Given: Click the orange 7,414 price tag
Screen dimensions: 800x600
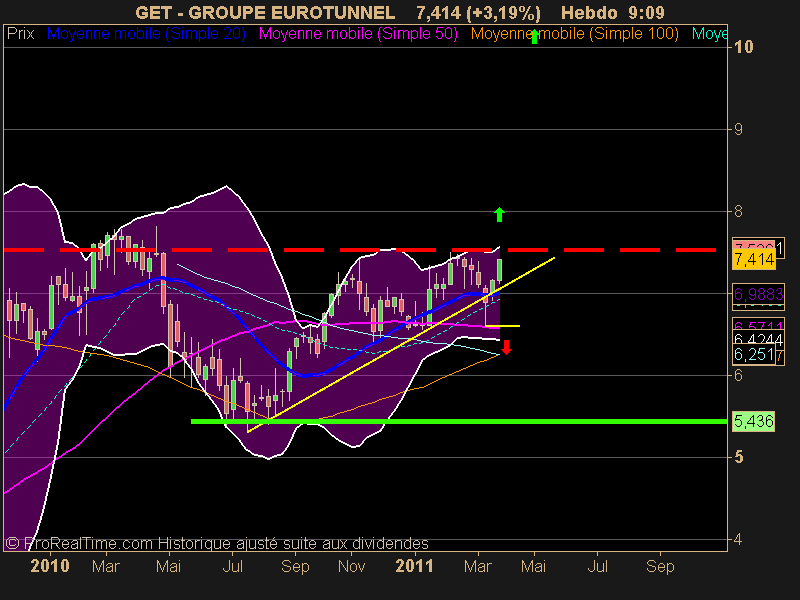Looking at the screenshot, I should tap(754, 260).
